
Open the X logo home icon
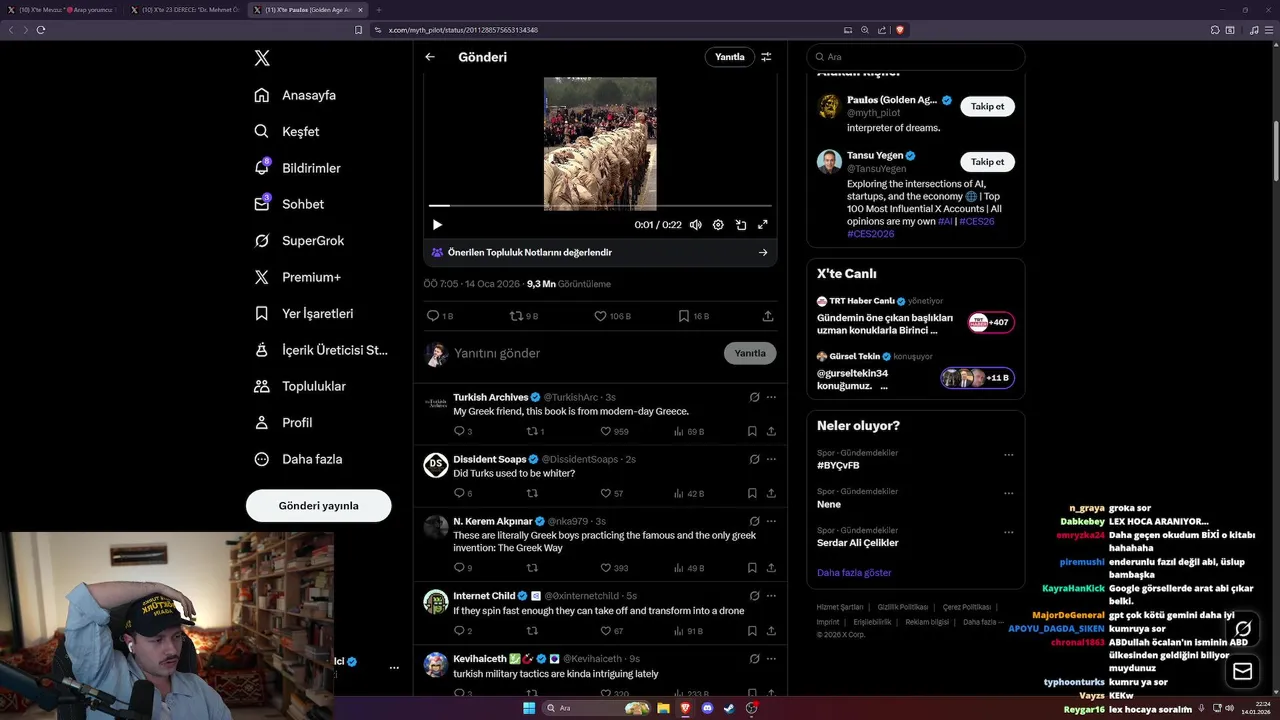click(x=262, y=58)
